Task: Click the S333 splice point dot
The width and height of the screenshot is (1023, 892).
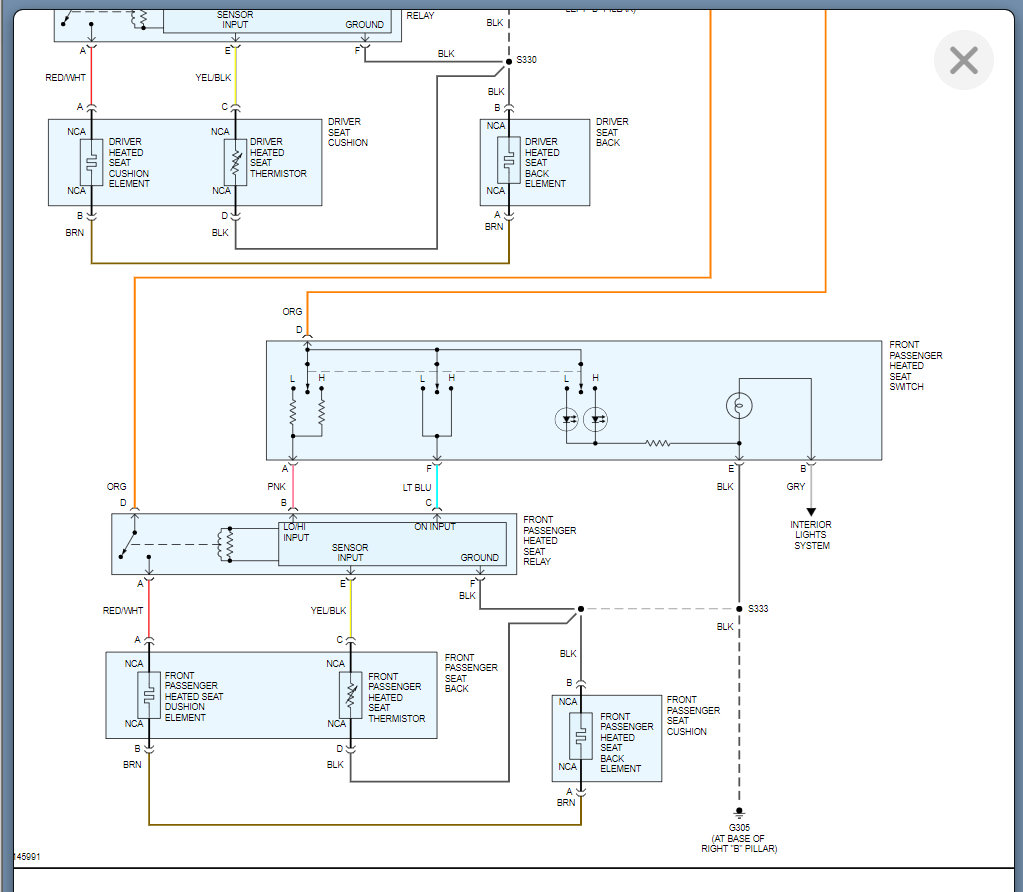Action: pos(739,609)
